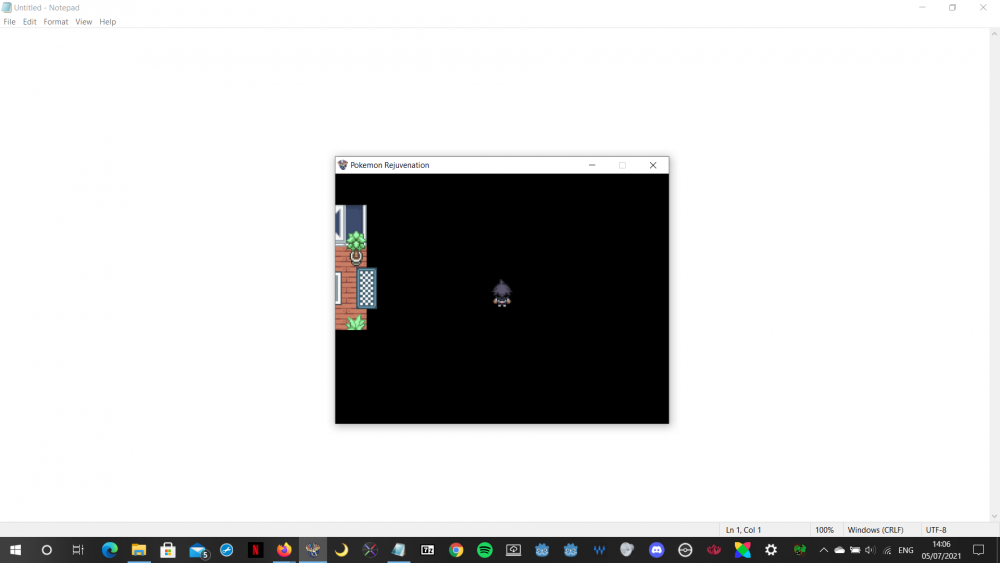Open Notepad's Format menu
Image resolution: width=1000 pixels, height=563 pixels.
pyautogui.click(x=55, y=22)
